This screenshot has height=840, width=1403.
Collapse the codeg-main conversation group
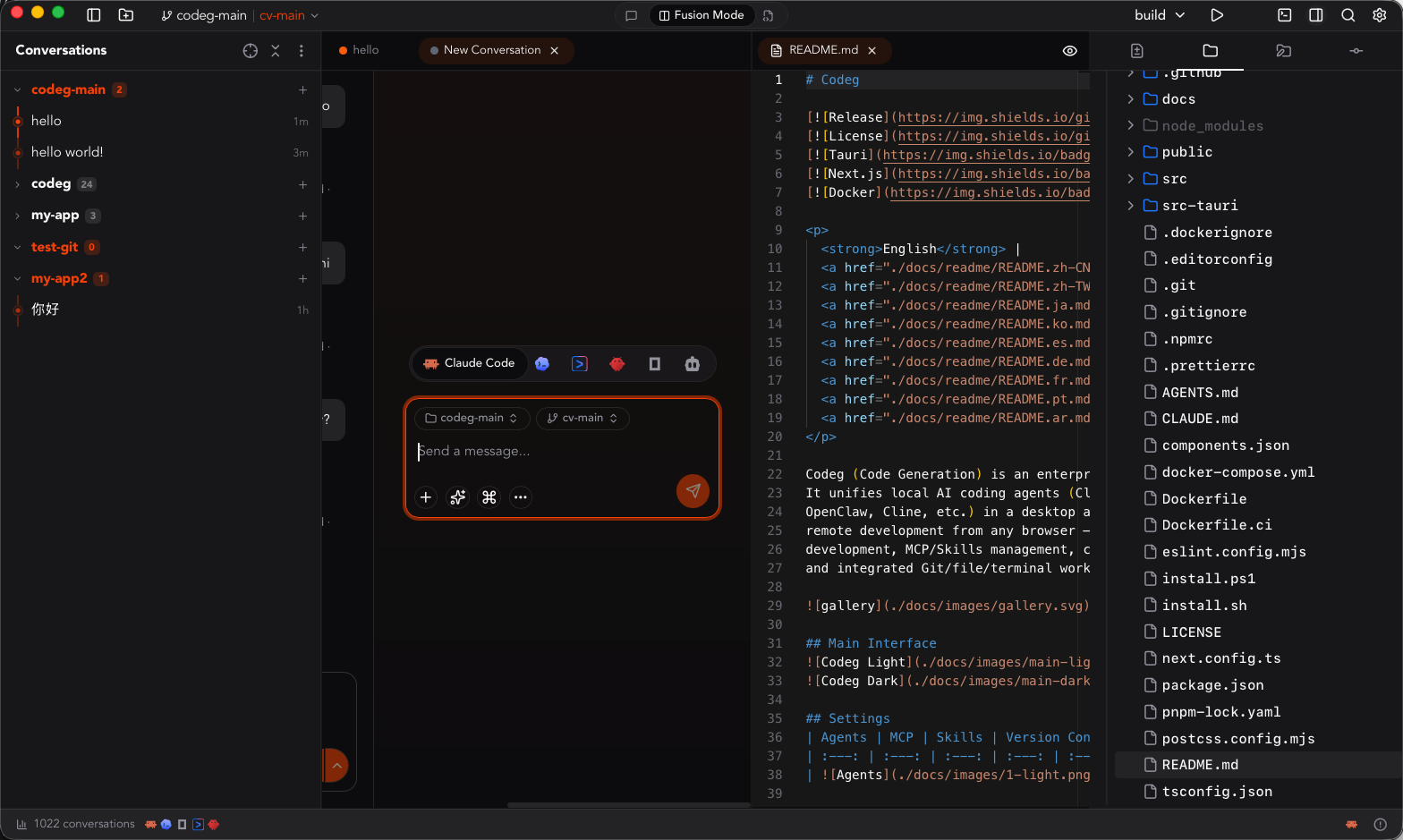[x=18, y=90]
